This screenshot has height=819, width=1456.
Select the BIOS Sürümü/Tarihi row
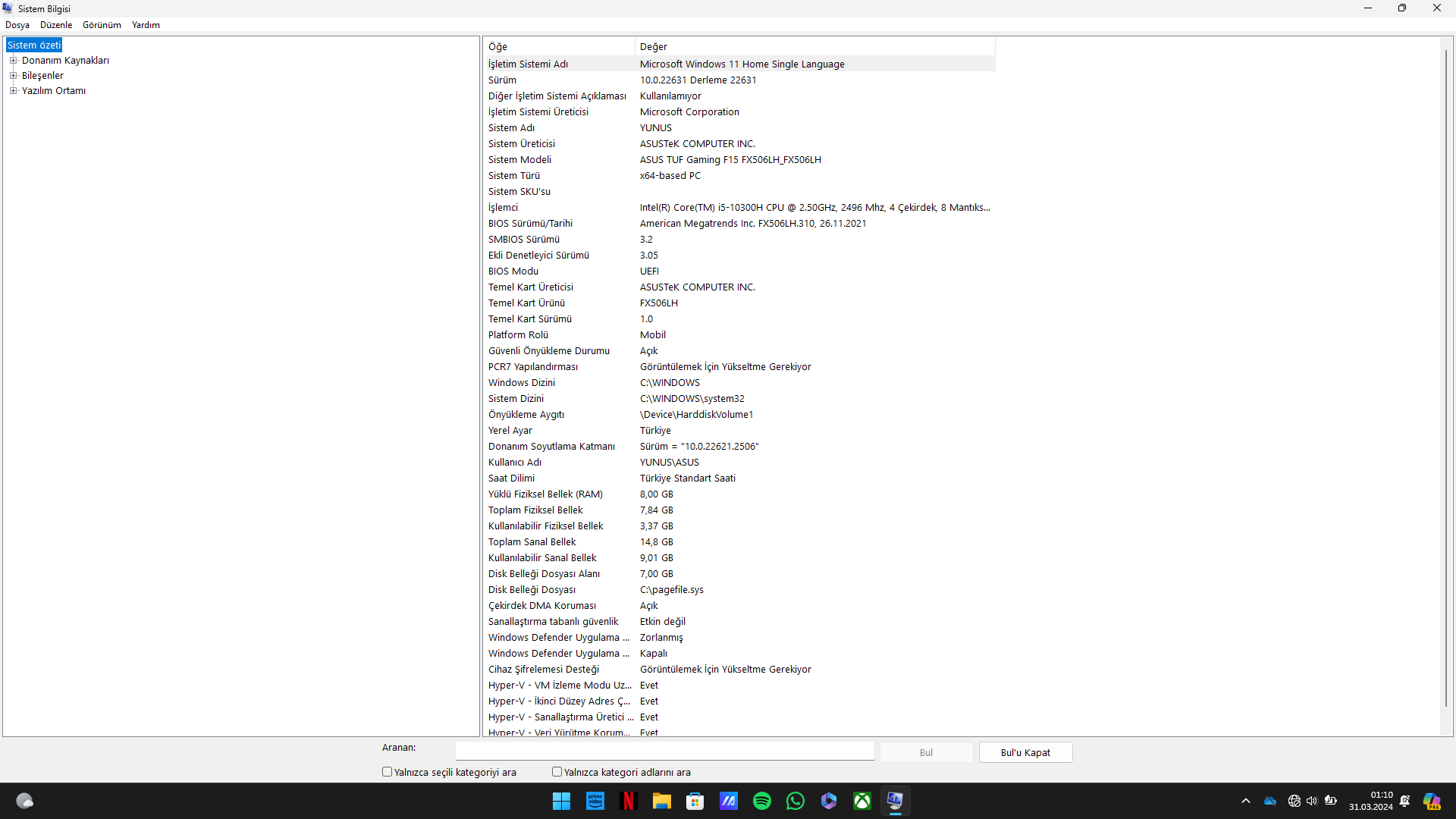pos(740,224)
